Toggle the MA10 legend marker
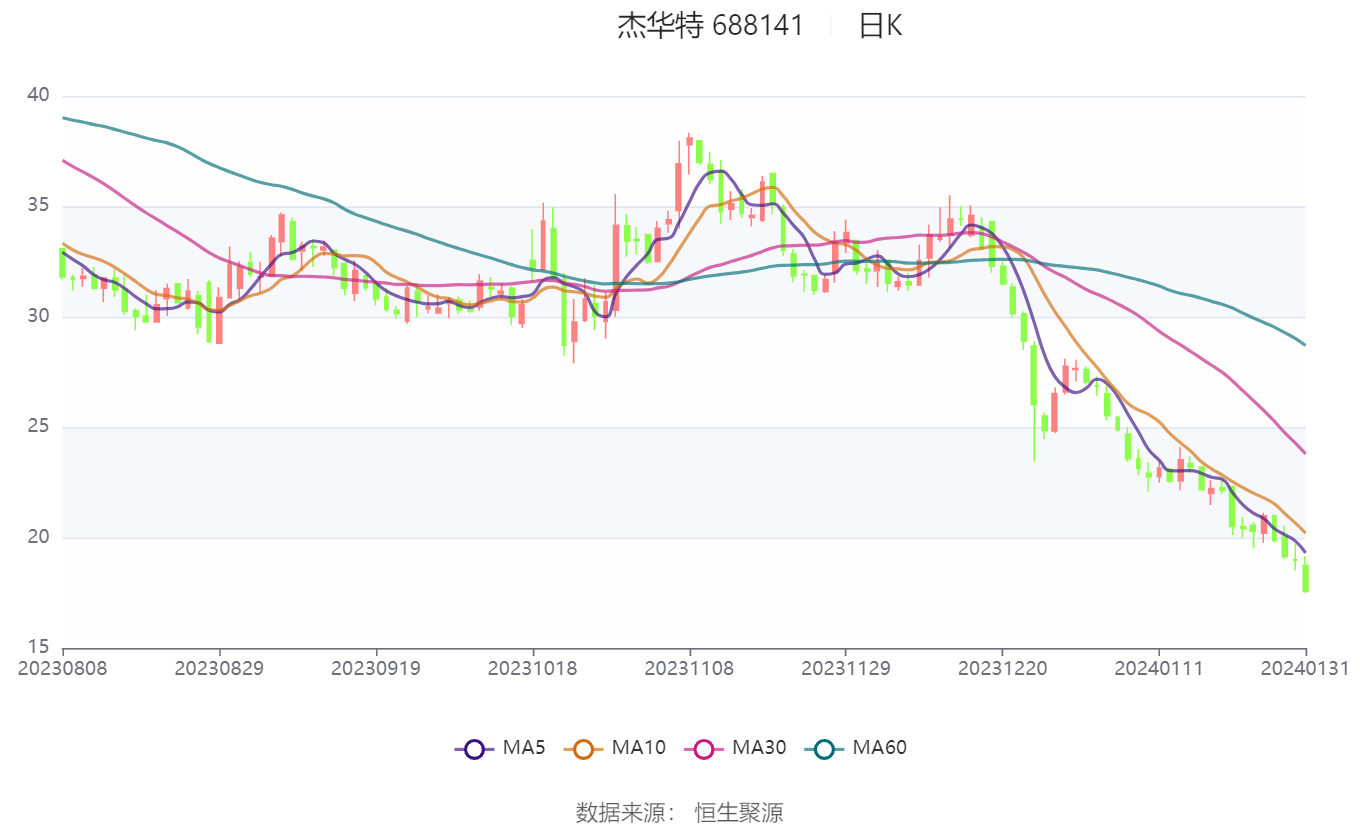This screenshot has width=1360, height=828. 584,748
